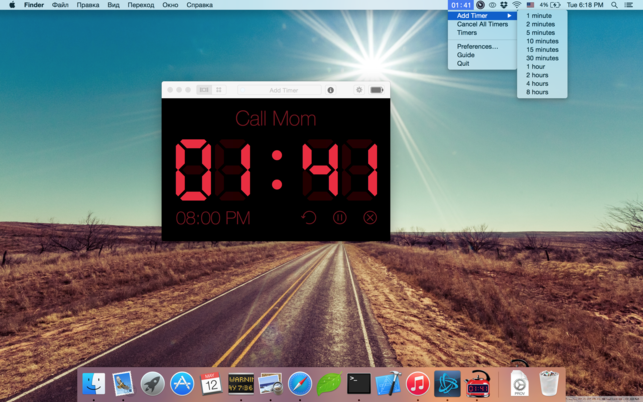The width and height of the screenshot is (643, 402).
Task: Open App Store from the Dock
Action: point(182,384)
